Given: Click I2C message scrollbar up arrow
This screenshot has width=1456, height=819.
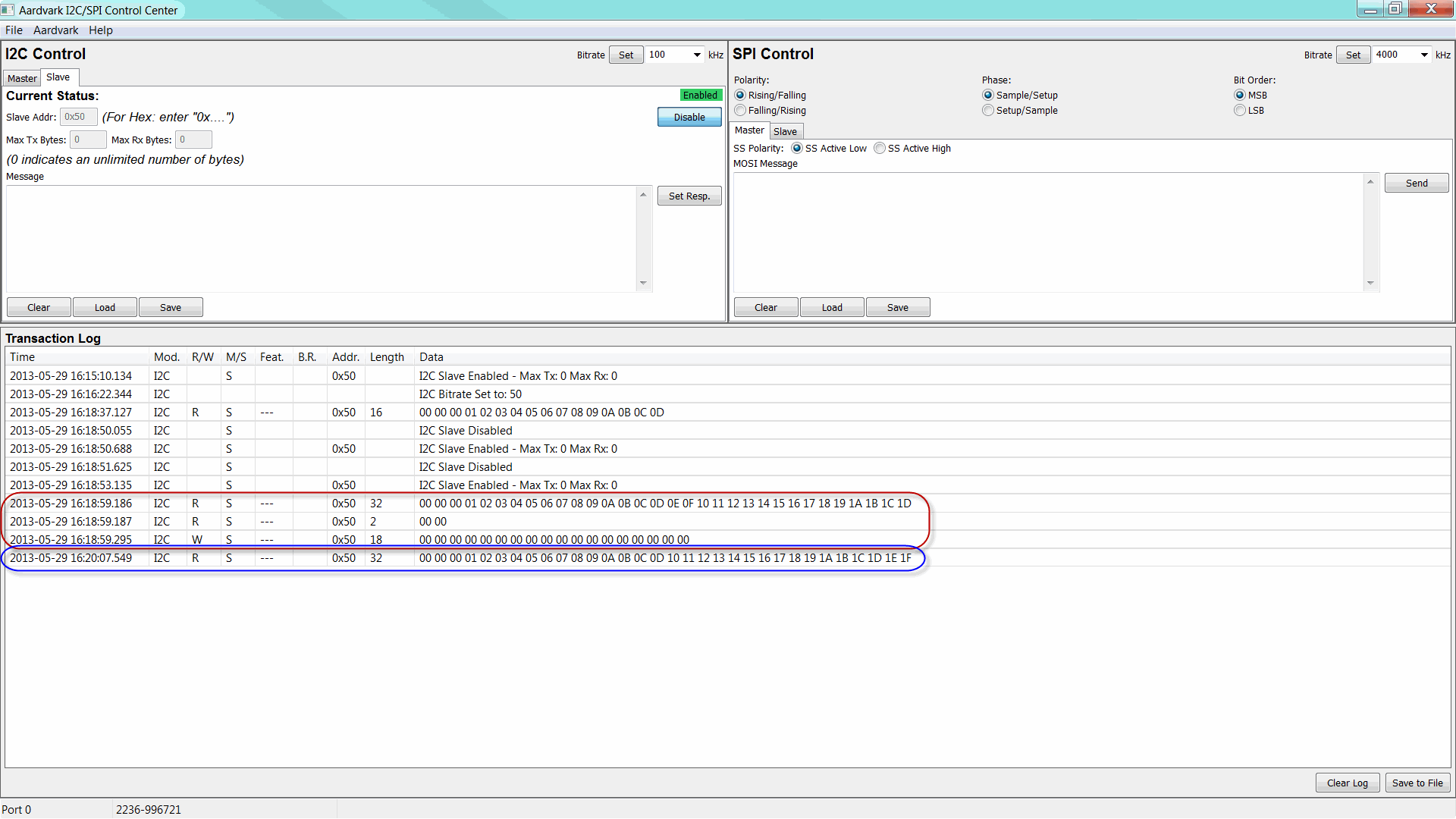Looking at the screenshot, I should tap(643, 195).
